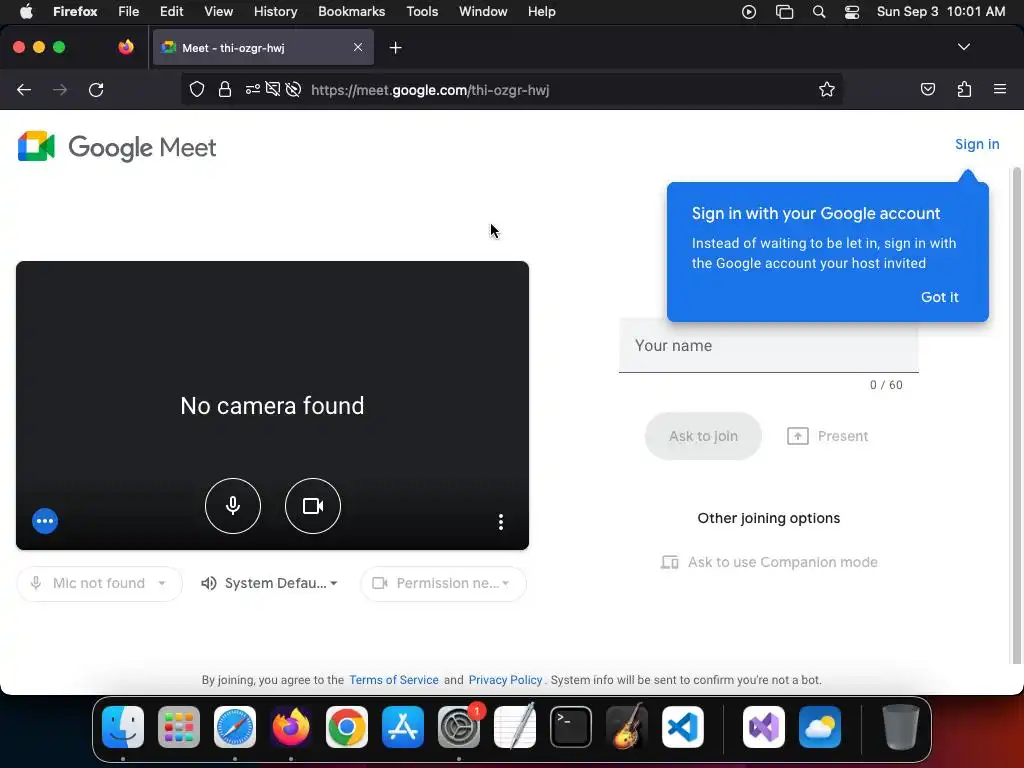This screenshot has width=1024, height=768.
Task: Open the Window menu
Action: tap(483, 12)
